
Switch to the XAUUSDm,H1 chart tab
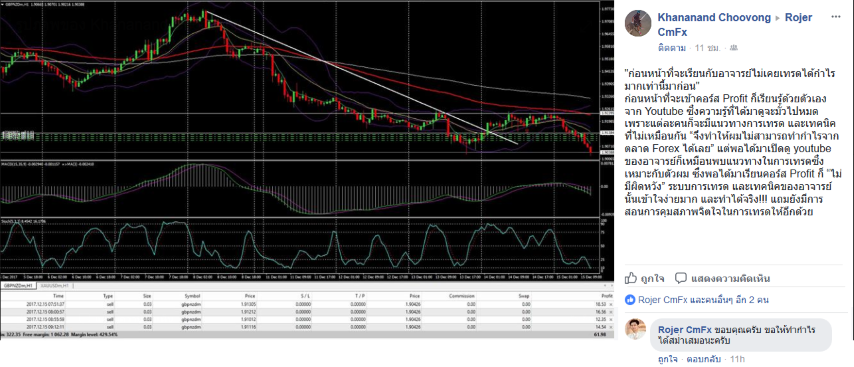[54, 285]
